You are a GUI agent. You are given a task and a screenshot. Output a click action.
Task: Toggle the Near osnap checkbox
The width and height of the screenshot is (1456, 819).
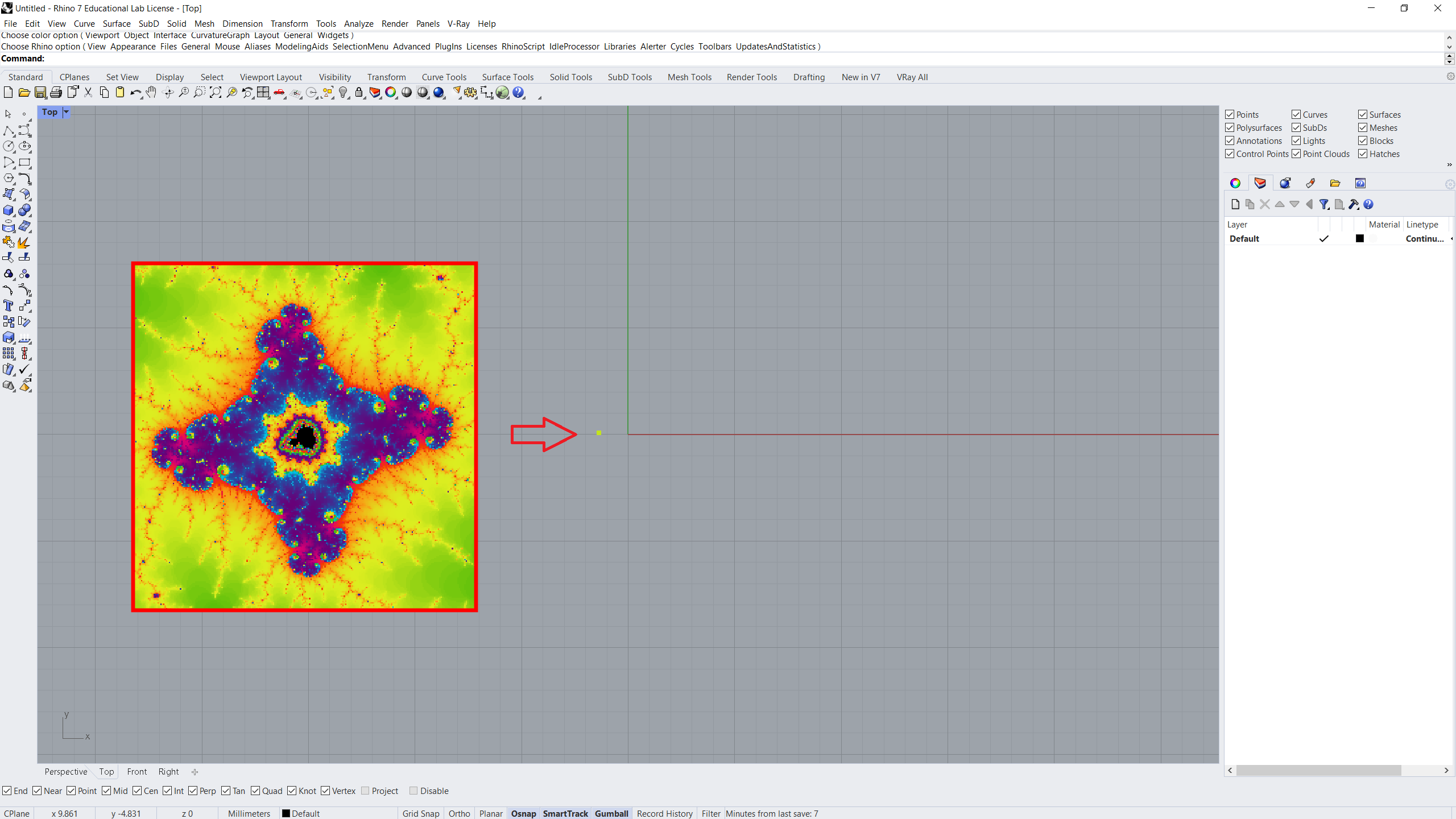pos(38,791)
